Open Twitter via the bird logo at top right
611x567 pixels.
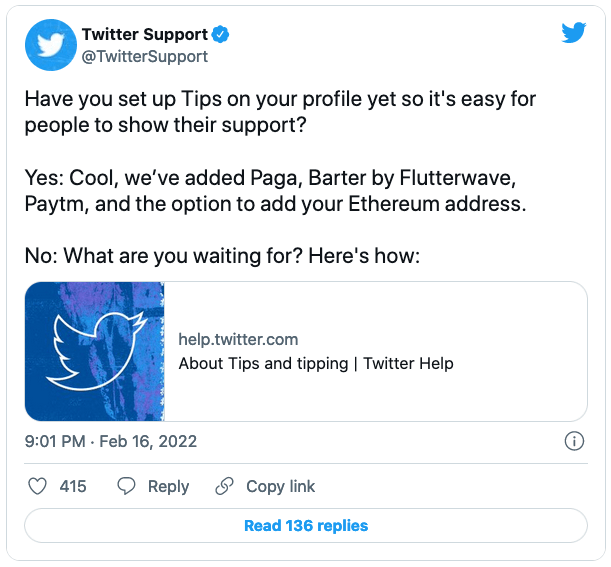click(x=574, y=32)
